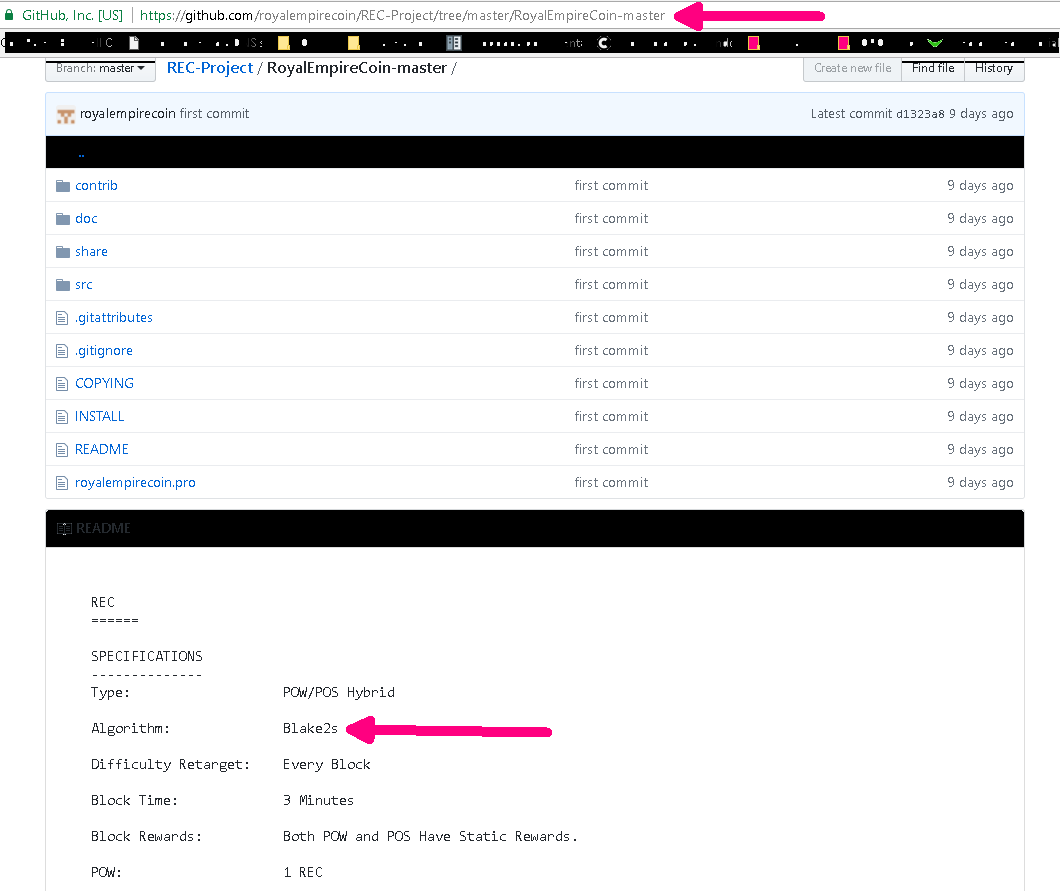1060x891 pixels.
Task: Click 'Both POW and POS Have Static Rewards.' text
Action: tap(430, 836)
